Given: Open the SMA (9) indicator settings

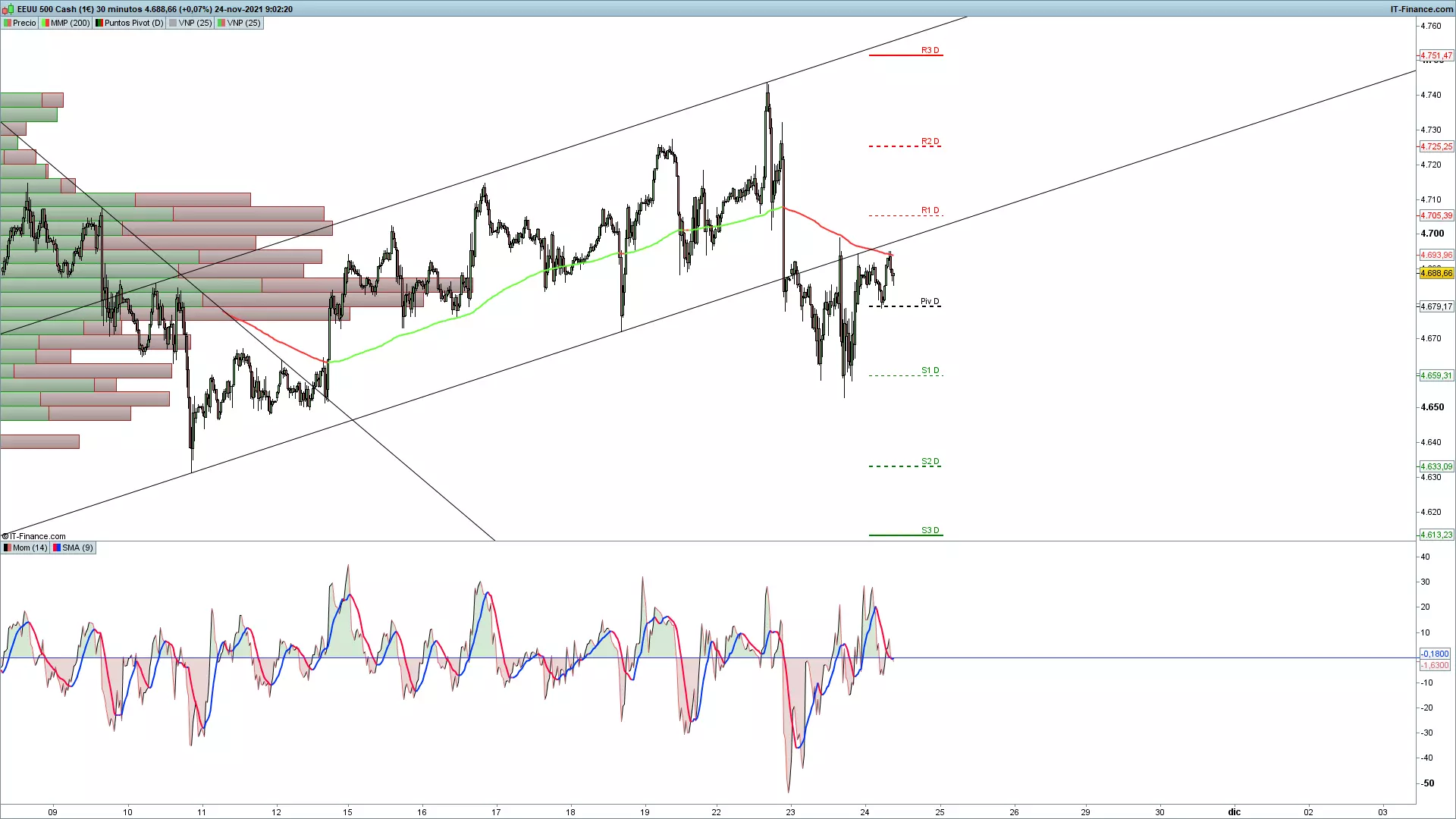Looking at the screenshot, I should tap(73, 548).
